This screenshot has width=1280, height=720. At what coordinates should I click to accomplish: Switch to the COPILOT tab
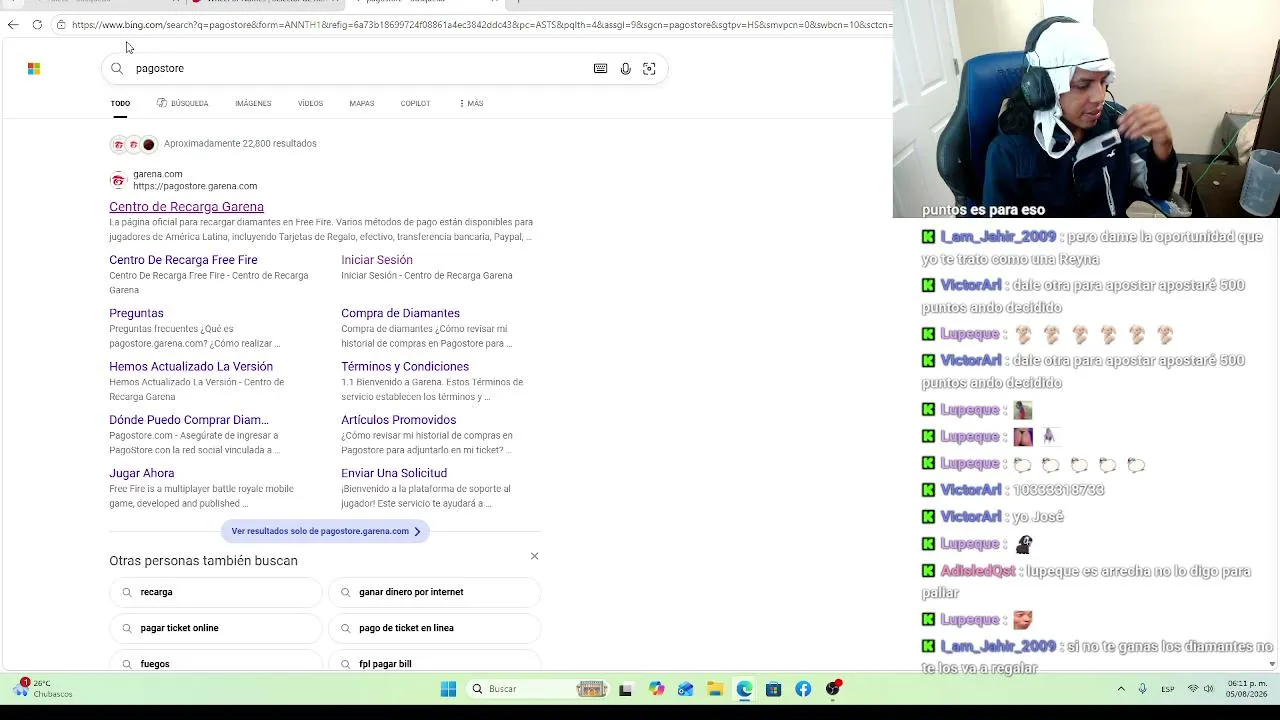415,103
